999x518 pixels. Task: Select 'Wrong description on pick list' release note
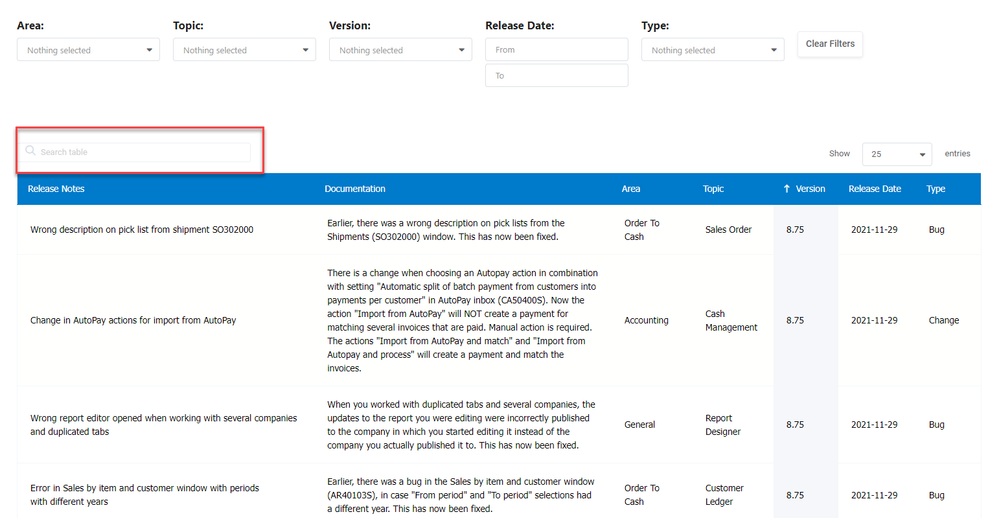[x=141, y=229]
